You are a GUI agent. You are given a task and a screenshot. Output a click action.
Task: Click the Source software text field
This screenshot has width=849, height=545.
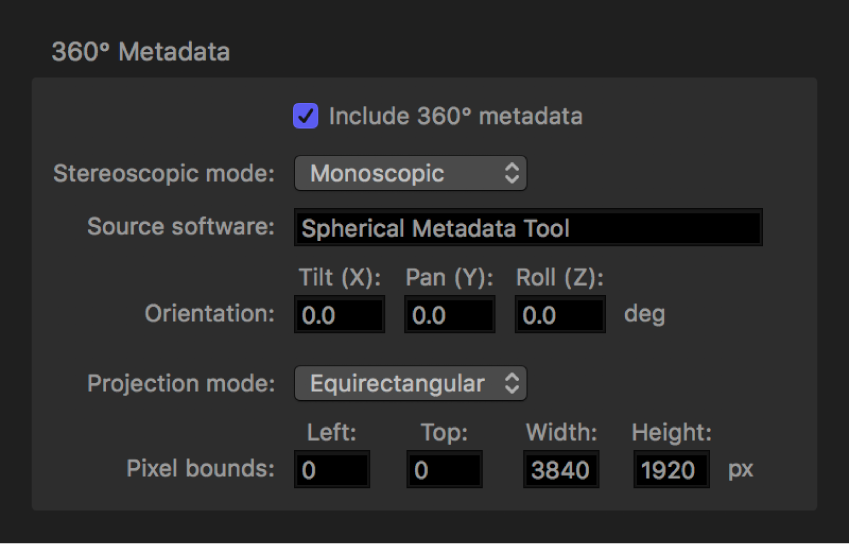click(x=528, y=228)
